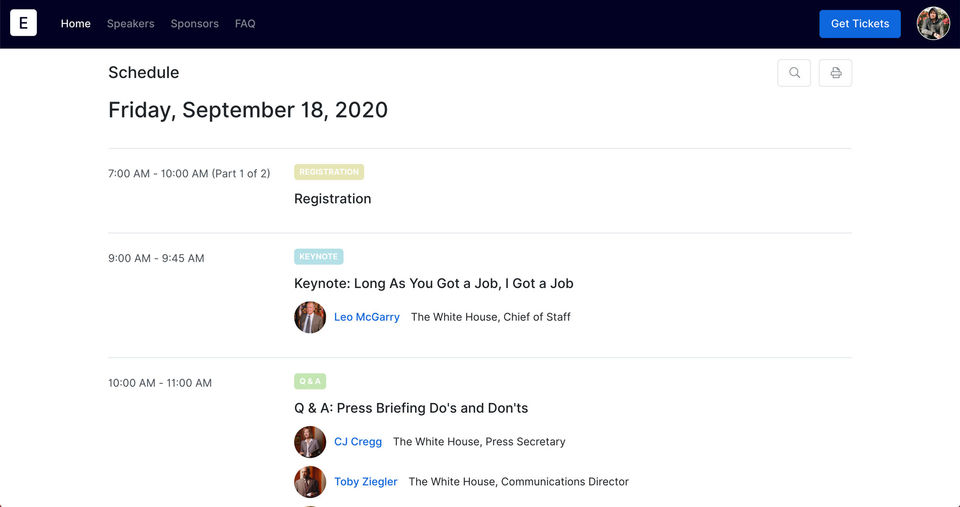Image resolution: width=960 pixels, height=507 pixels.
Task: Open Leo McGarry's speaker link
Action: [367, 317]
